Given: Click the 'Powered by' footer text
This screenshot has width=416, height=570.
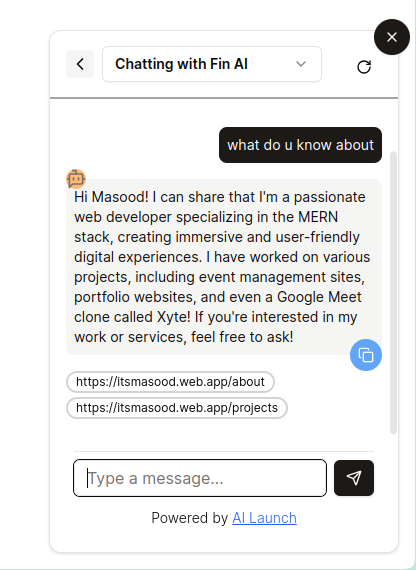Looking at the screenshot, I should click(189, 518).
